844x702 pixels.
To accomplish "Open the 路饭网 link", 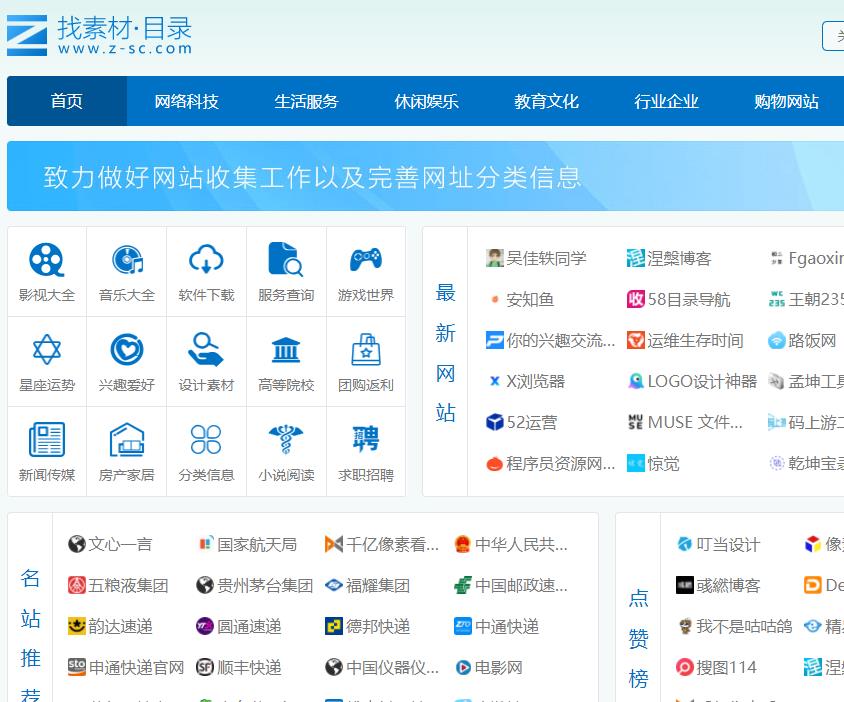I will click(812, 341).
